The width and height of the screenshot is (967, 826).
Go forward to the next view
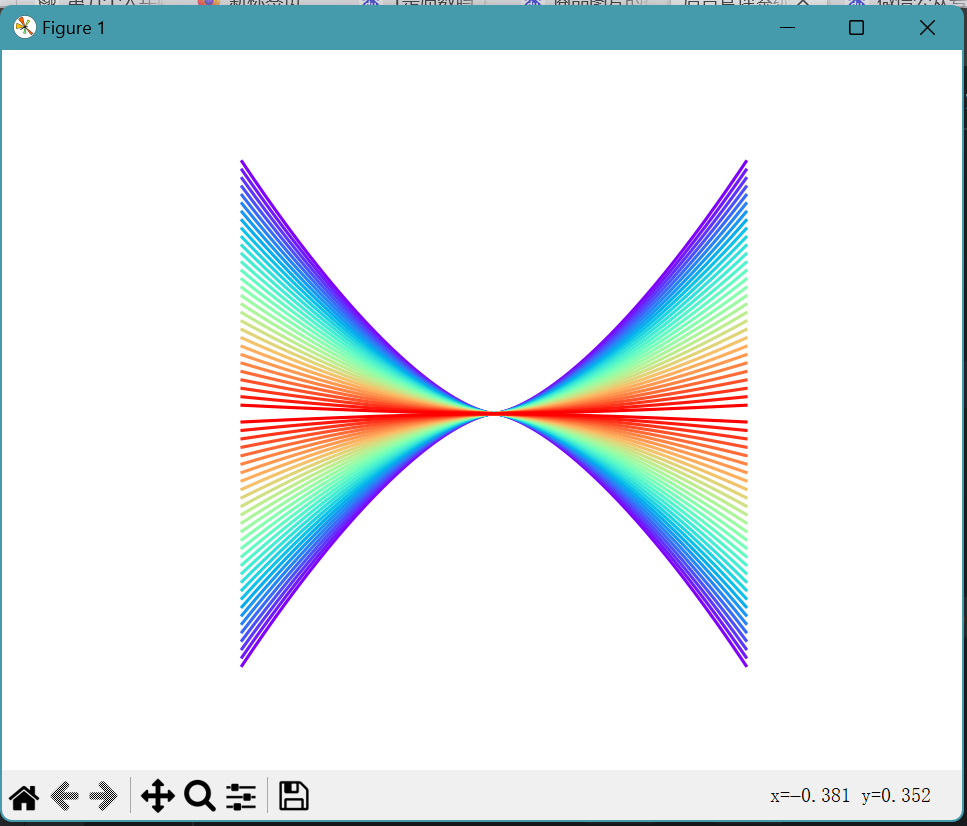tap(104, 797)
